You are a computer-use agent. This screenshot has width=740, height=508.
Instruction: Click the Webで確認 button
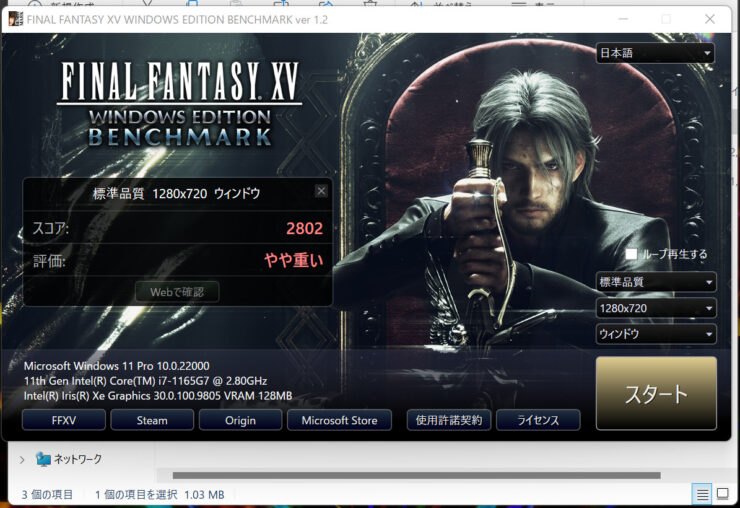(177, 292)
